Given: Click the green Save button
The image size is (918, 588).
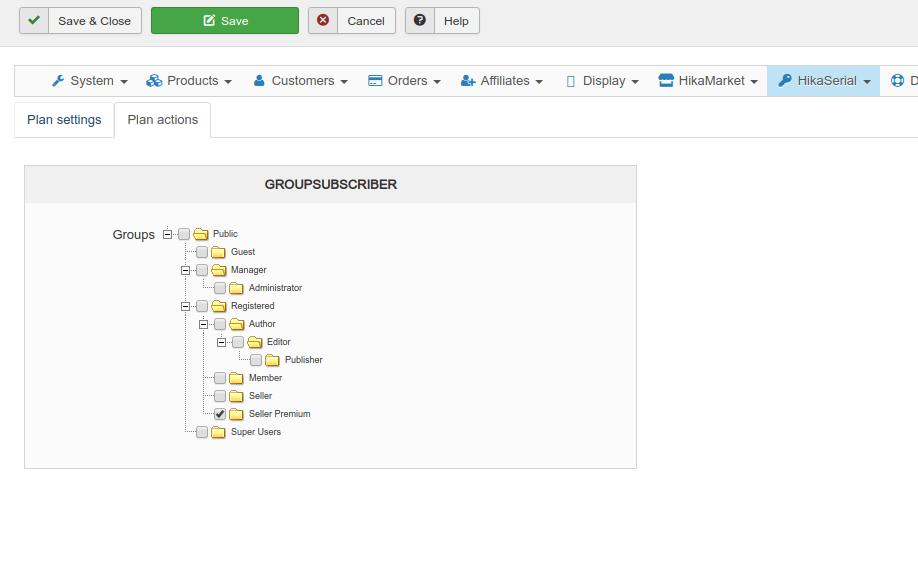Looking at the screenshot, I should click(225, 20).
